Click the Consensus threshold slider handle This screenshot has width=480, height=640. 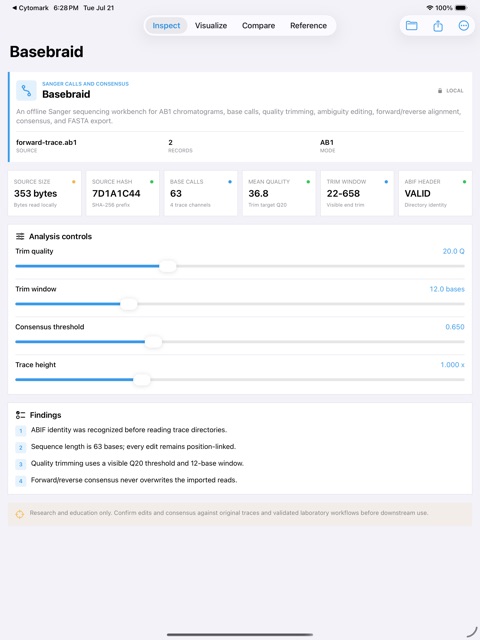pos(153,342)
